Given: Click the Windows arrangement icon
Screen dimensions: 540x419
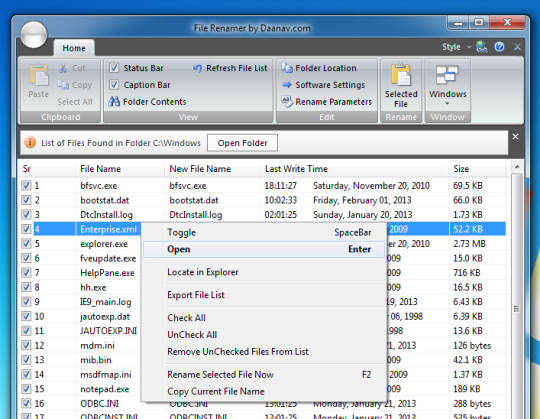Looking at the screenshot, I should point(447,75).
